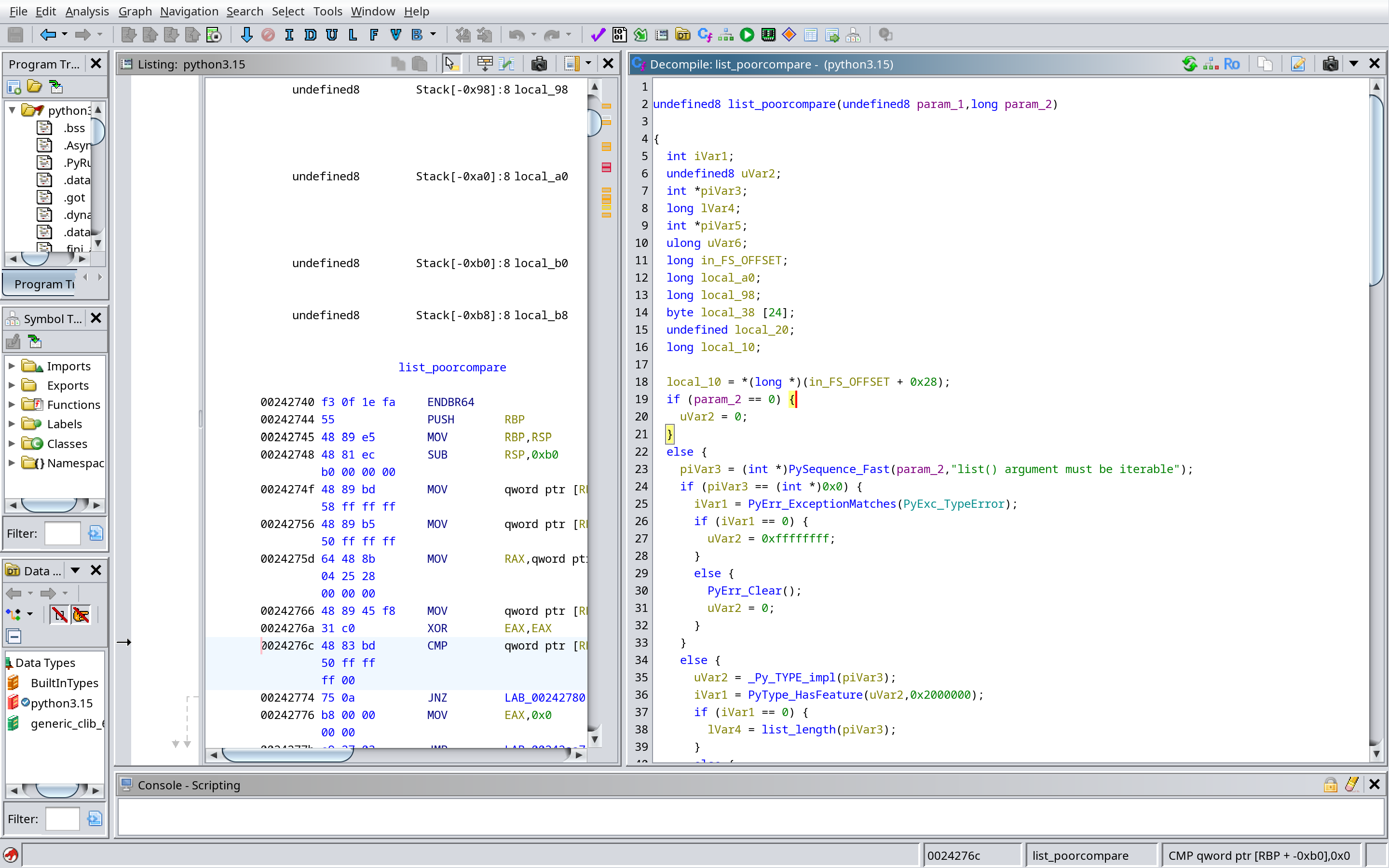This screenshot has height=868, width=1389.
Task: Click LAB_00242780 jump target in listing
Action: pos(545,697)
